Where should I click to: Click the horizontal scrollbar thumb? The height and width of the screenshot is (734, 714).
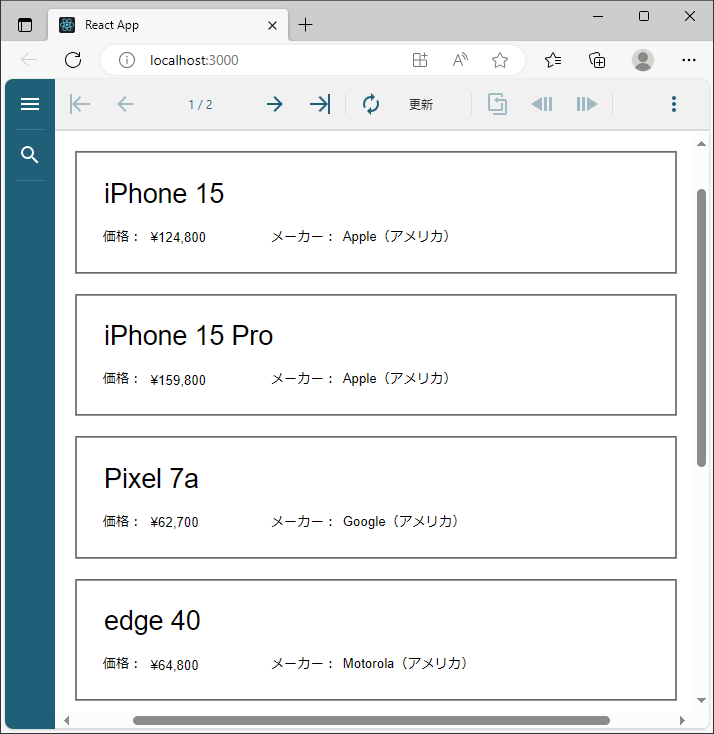point(371,720)
